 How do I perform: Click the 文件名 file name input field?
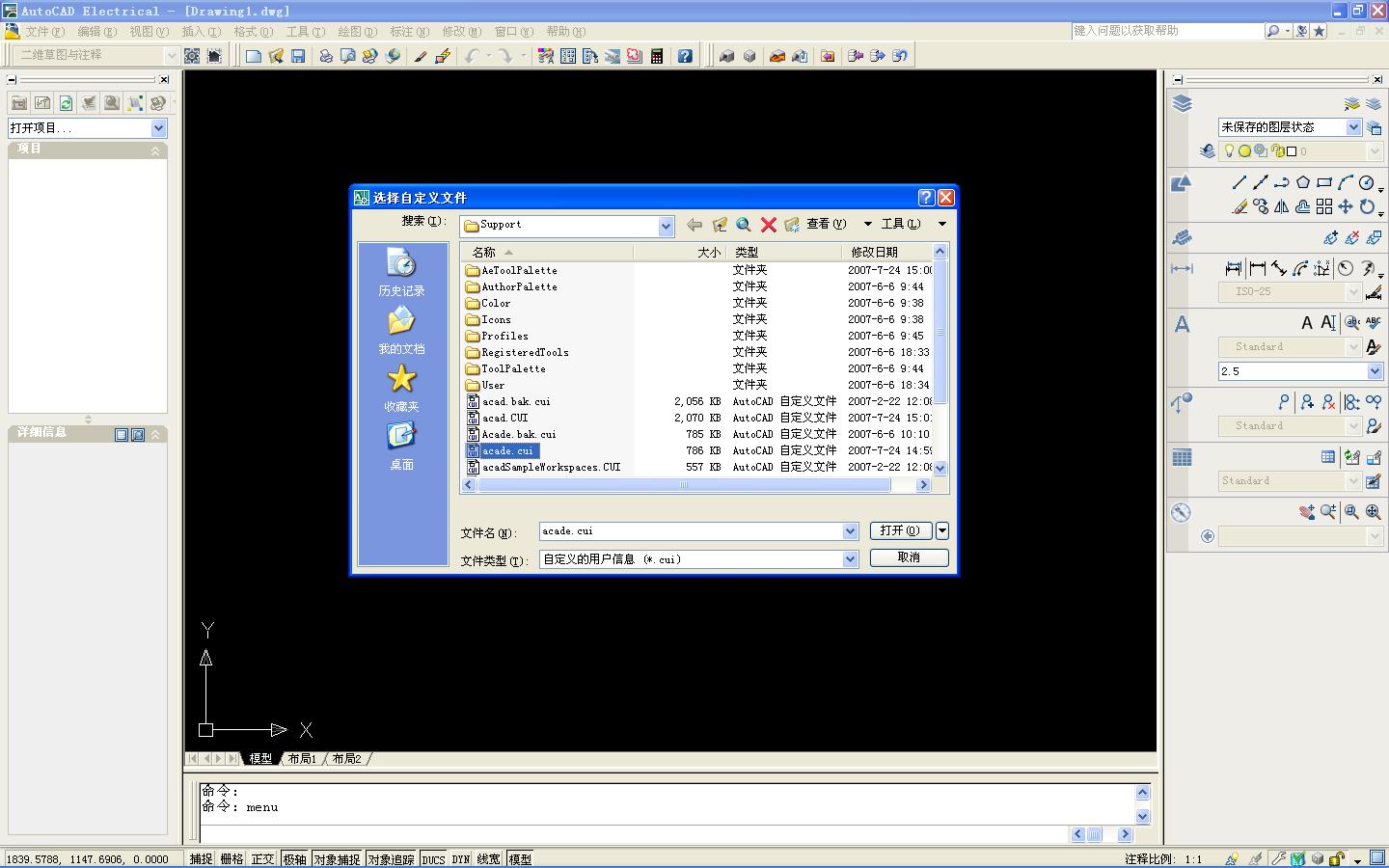(x=691, y=531)
